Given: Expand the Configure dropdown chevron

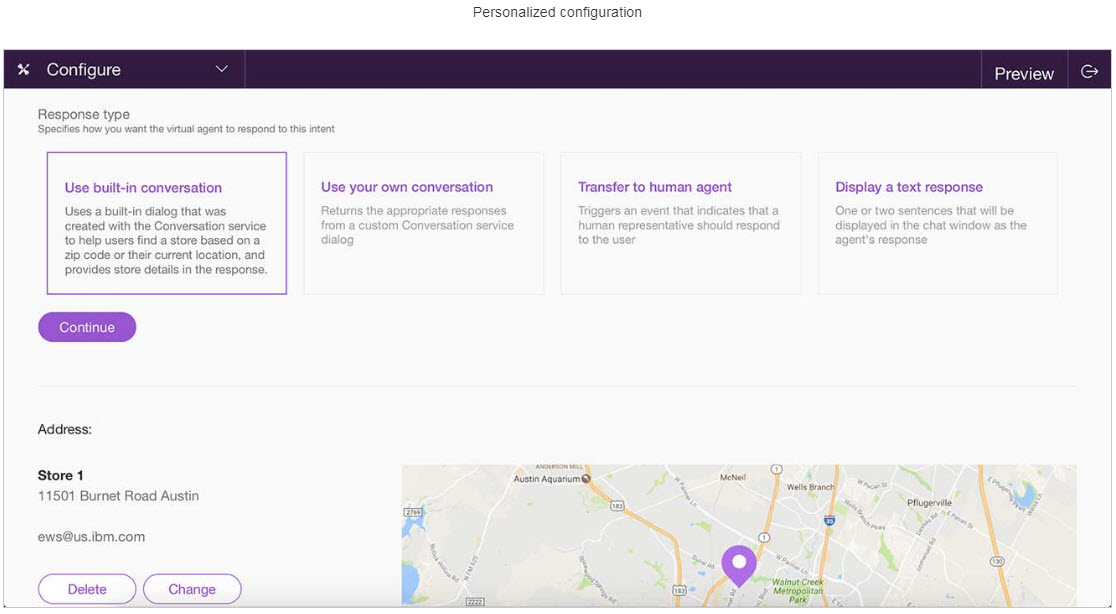Looking at the screenshot, I should [222, 69].
